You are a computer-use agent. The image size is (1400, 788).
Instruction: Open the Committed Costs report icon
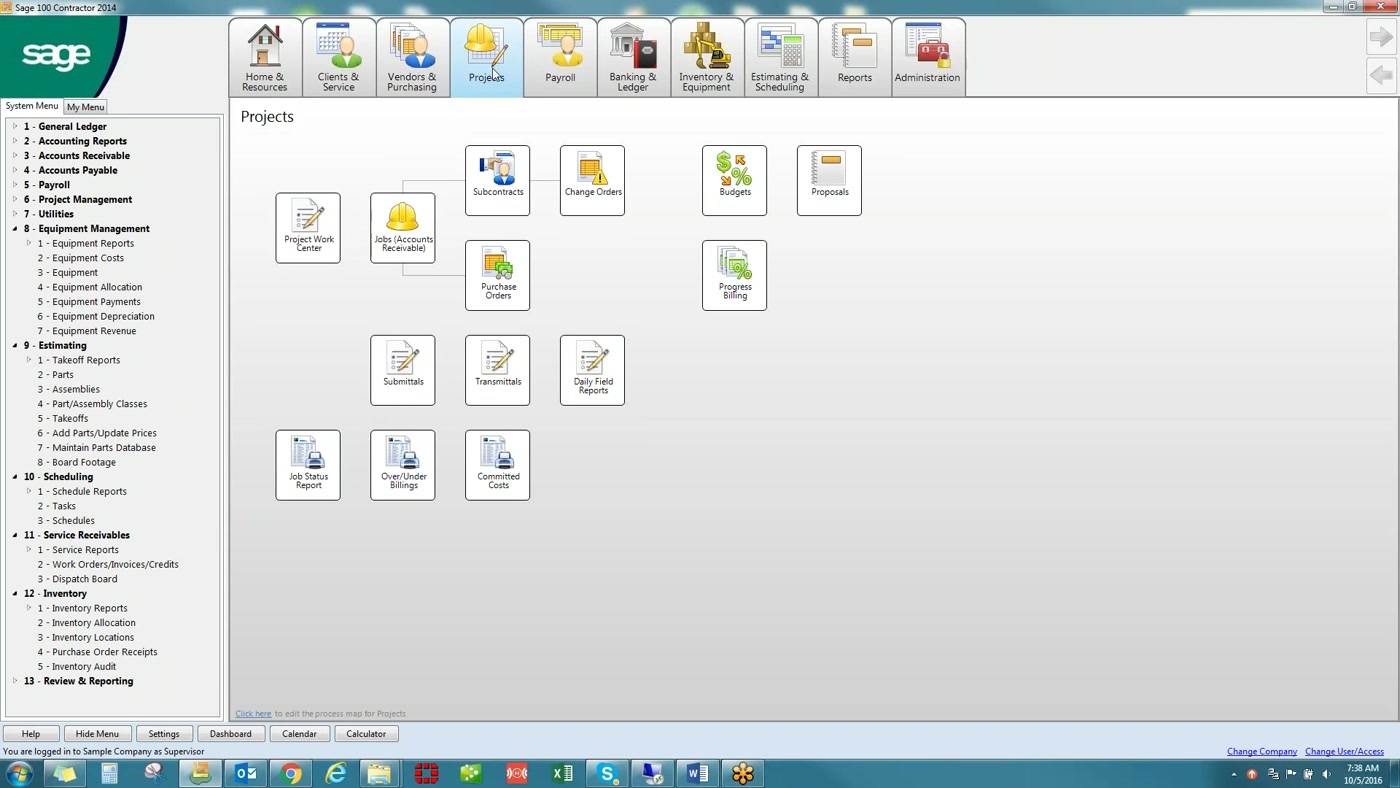[498, 465]
